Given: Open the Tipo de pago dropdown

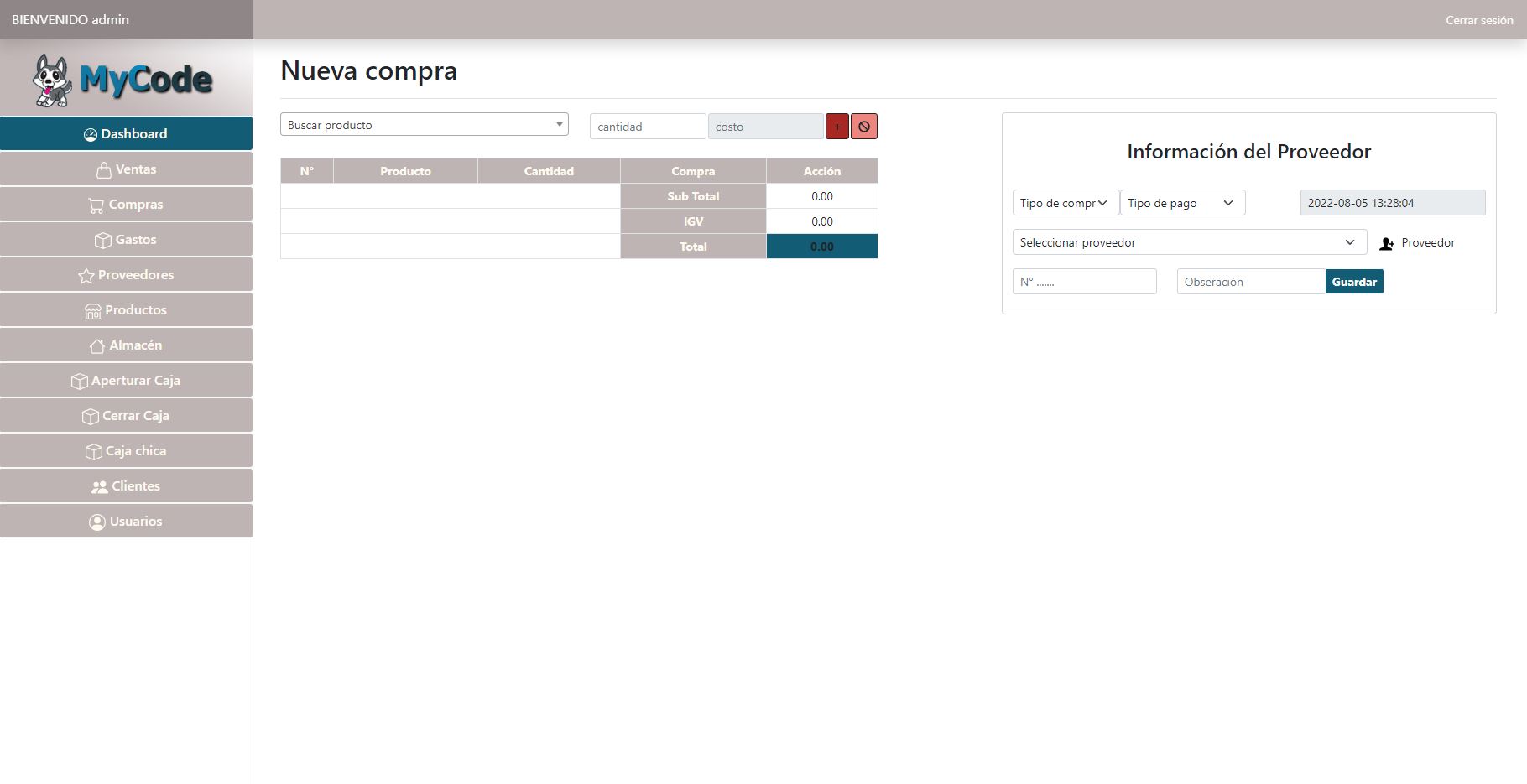Looking at the screenshot, I should [1181, 203].
